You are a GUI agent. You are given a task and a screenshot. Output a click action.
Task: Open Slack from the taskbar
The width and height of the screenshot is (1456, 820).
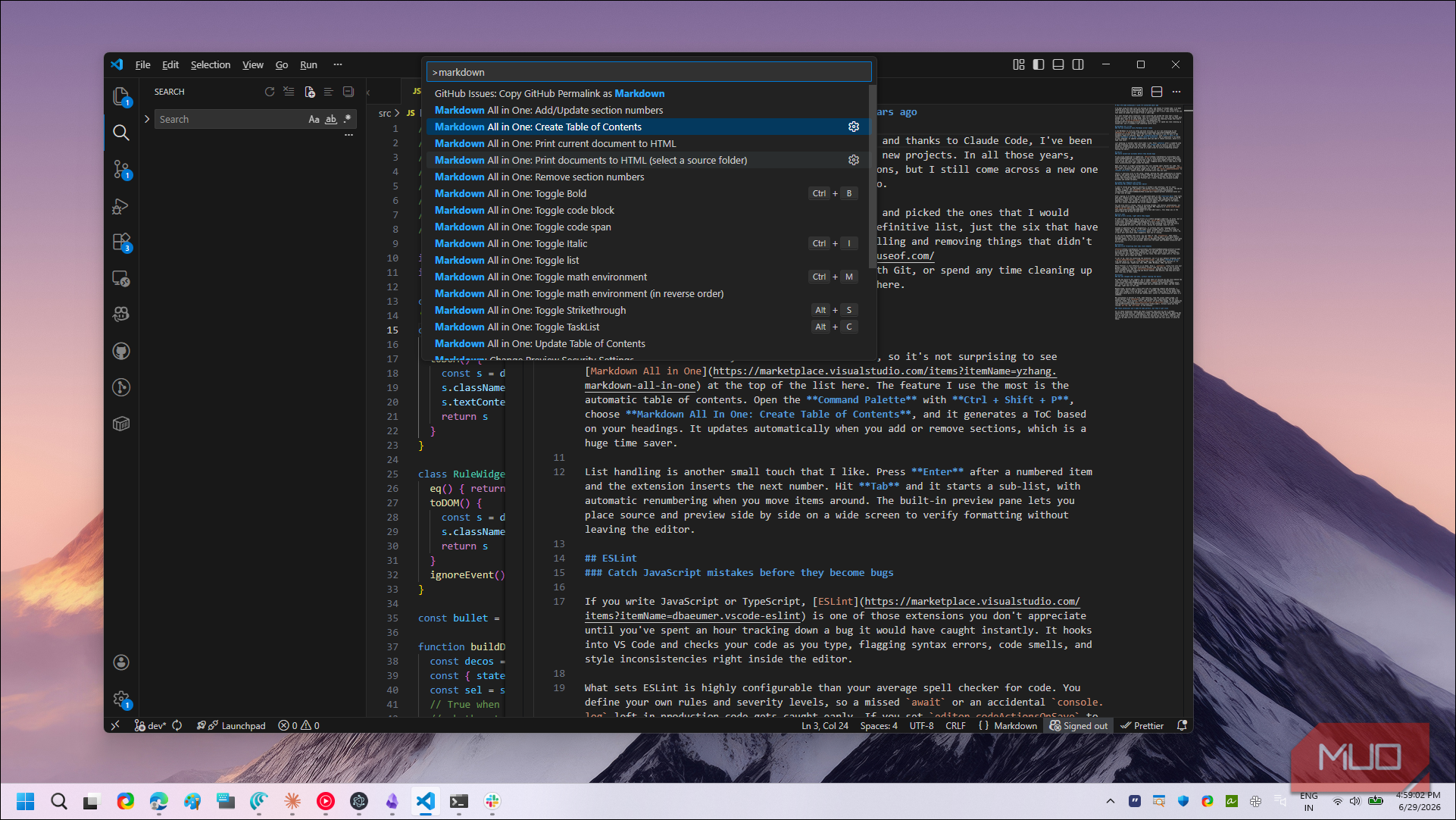(492, 801)
